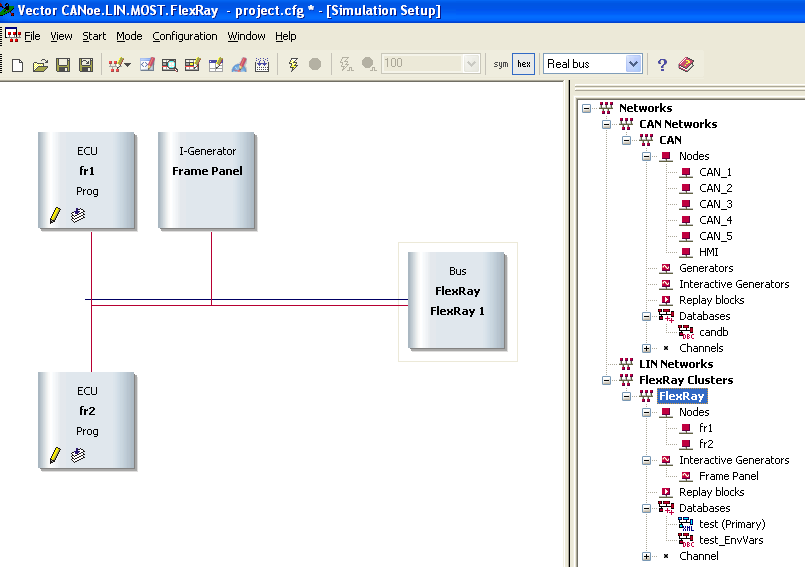Toggle the hex display mode
The width and height of the screenshot is (805, 567).
click(x=524, y=64)
